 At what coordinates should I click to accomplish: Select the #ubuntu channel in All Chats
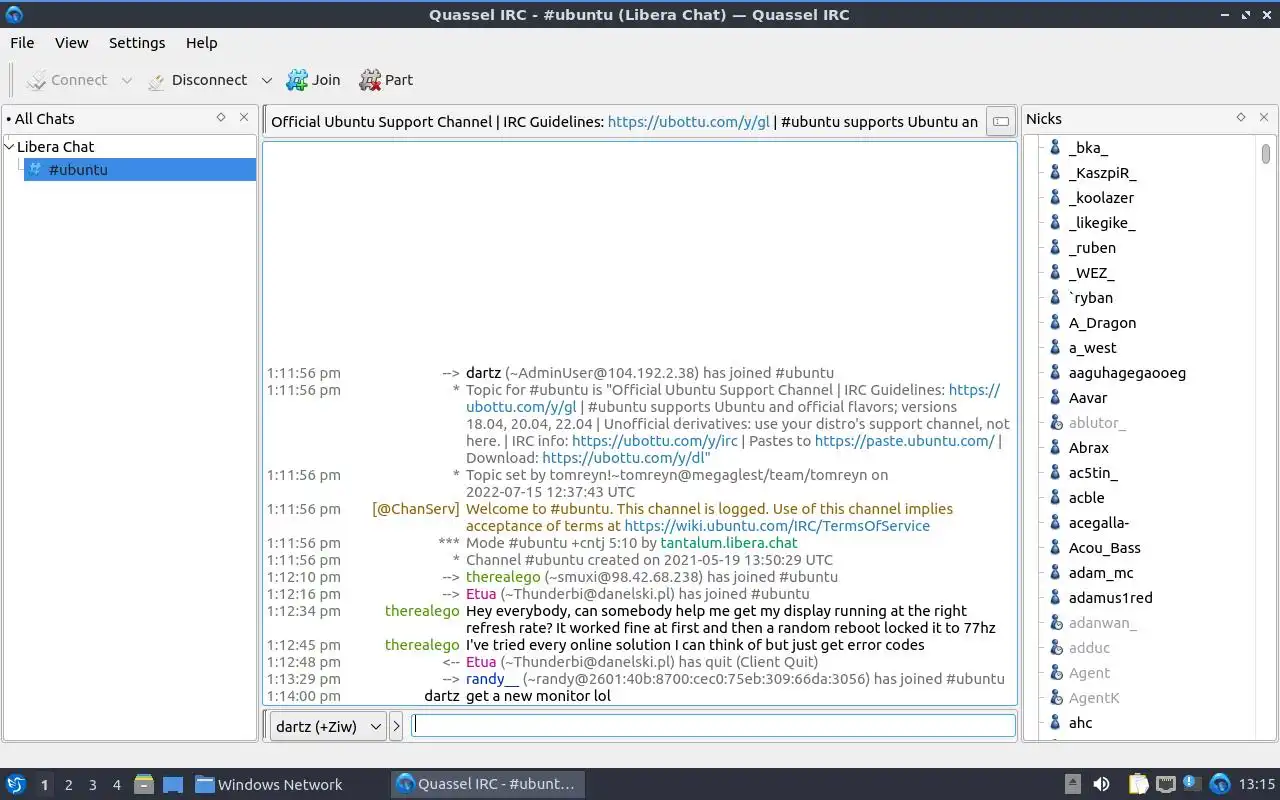(140, 170)
